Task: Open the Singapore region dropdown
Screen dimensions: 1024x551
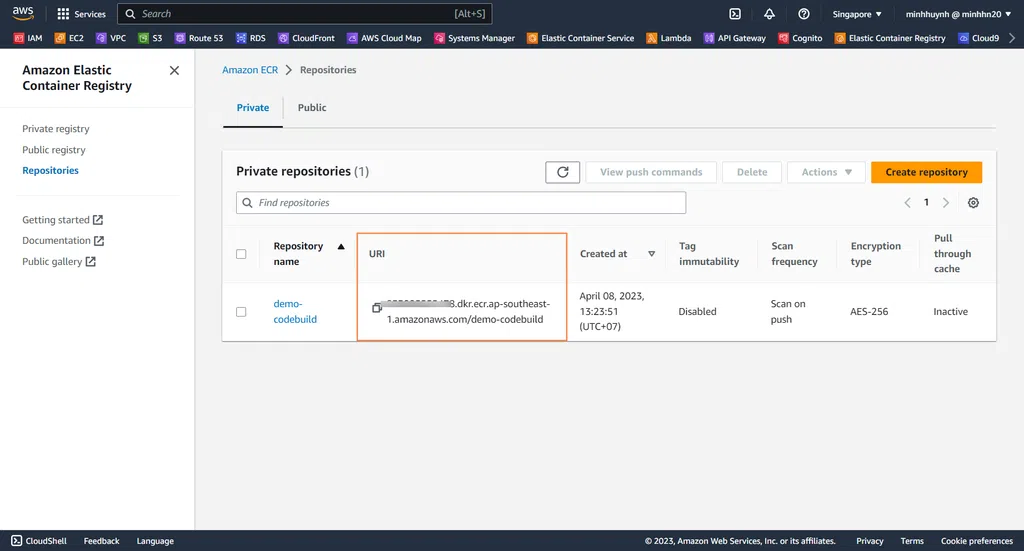Action: coord(857,14)
